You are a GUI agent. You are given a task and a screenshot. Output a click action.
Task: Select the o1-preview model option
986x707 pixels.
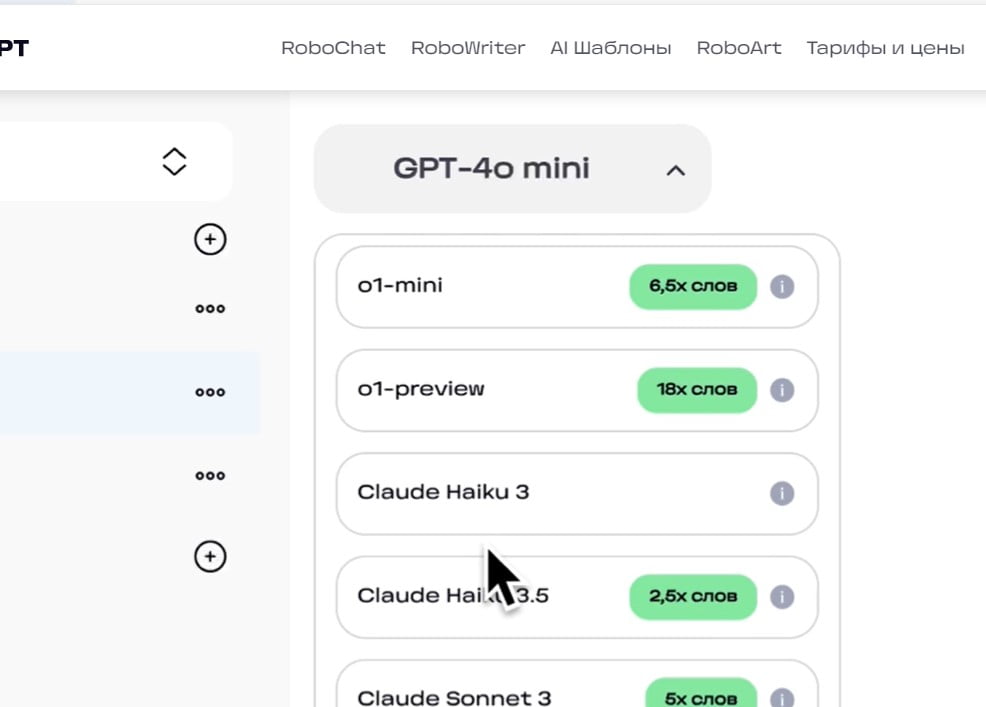577,390
